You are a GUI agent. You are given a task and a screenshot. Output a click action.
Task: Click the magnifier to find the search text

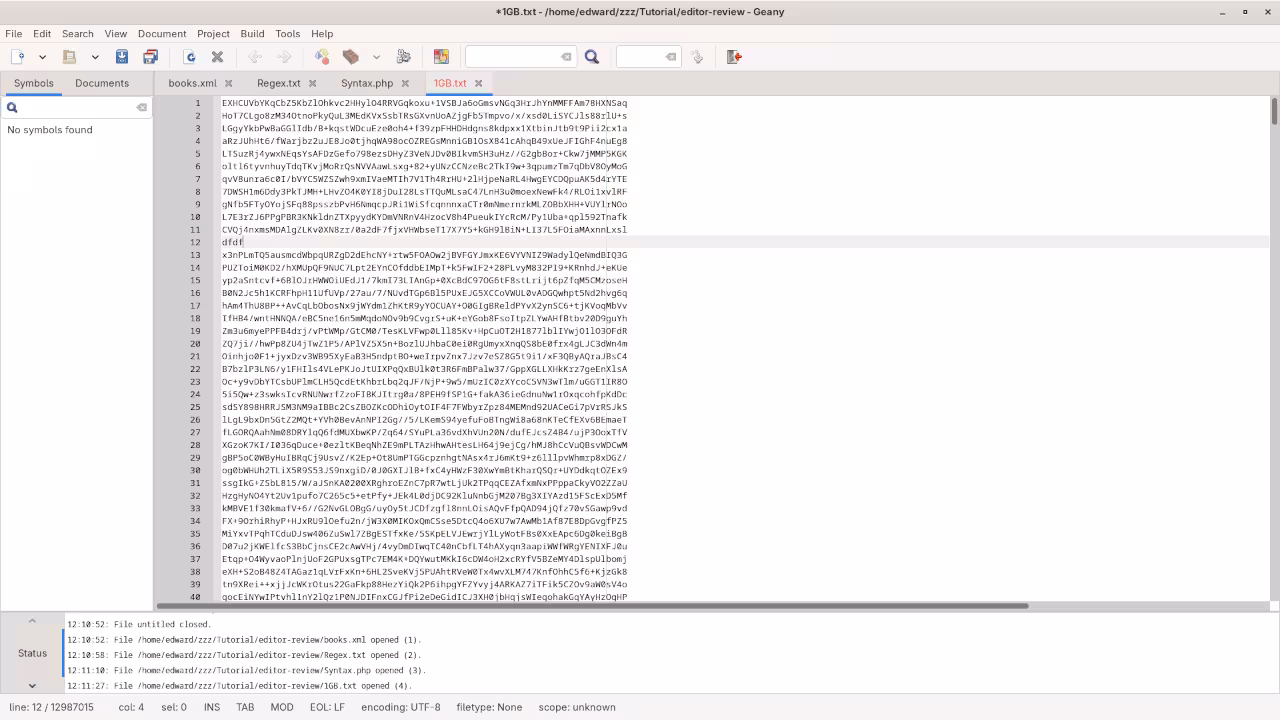[592, 56]
